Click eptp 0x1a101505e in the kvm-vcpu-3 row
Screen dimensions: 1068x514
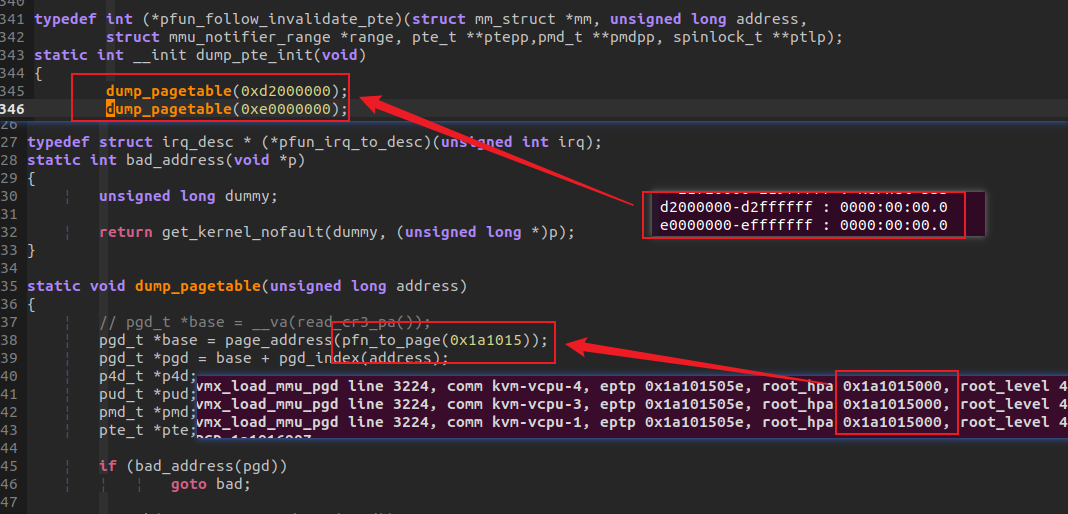[671, 405]
